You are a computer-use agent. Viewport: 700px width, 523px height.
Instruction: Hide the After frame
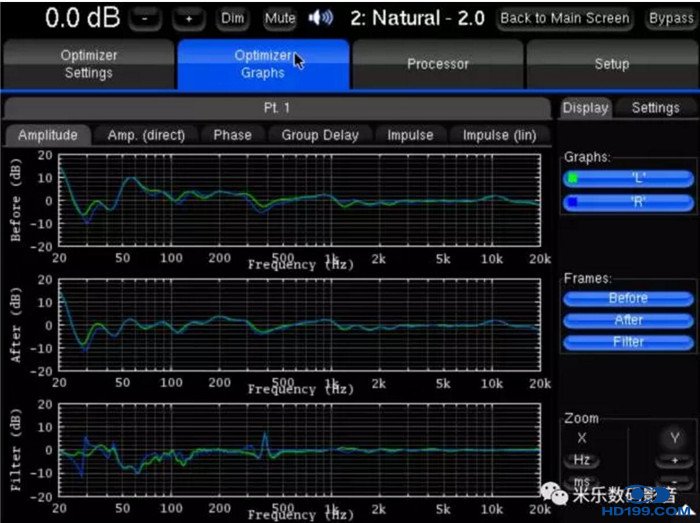626,320
